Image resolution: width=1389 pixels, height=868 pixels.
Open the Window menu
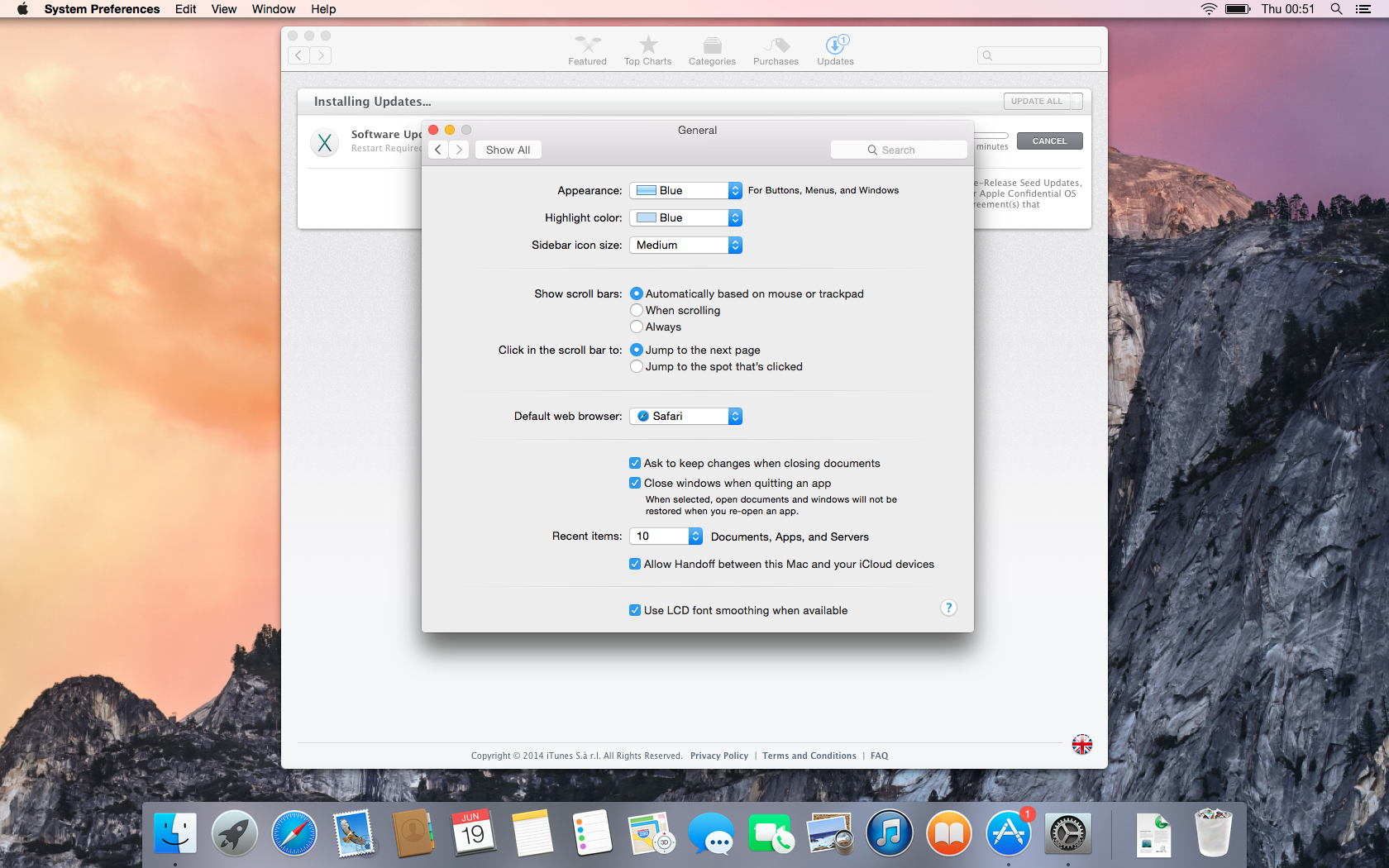274,9
